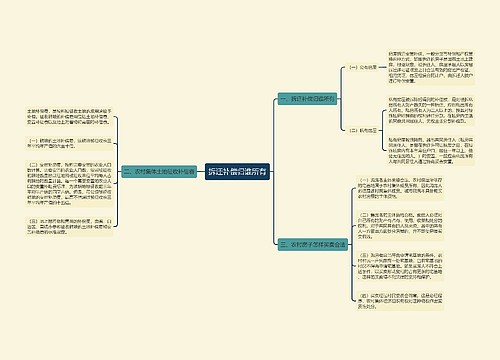
Task: Select the upper paragraph under 私有房屋
Action: click(431, 110)
